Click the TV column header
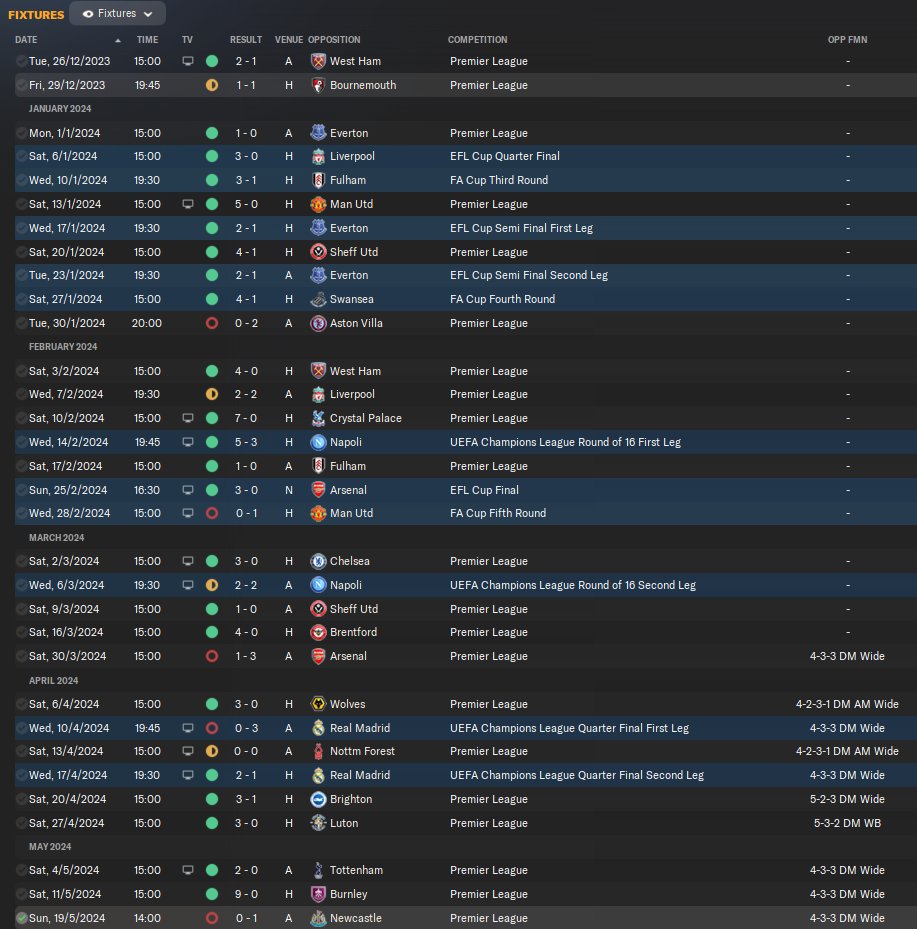 187,40
